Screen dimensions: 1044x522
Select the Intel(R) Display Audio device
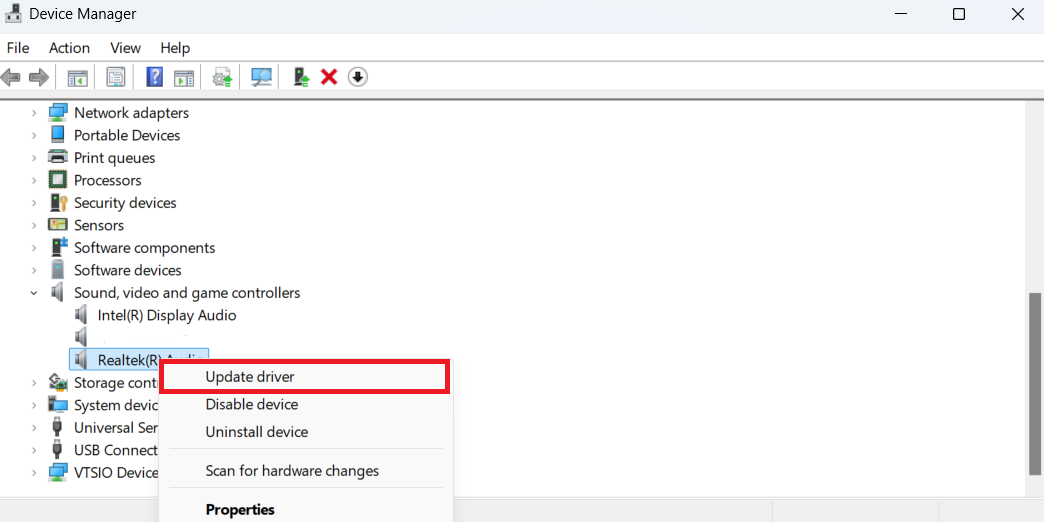click(x=166, y=315)
